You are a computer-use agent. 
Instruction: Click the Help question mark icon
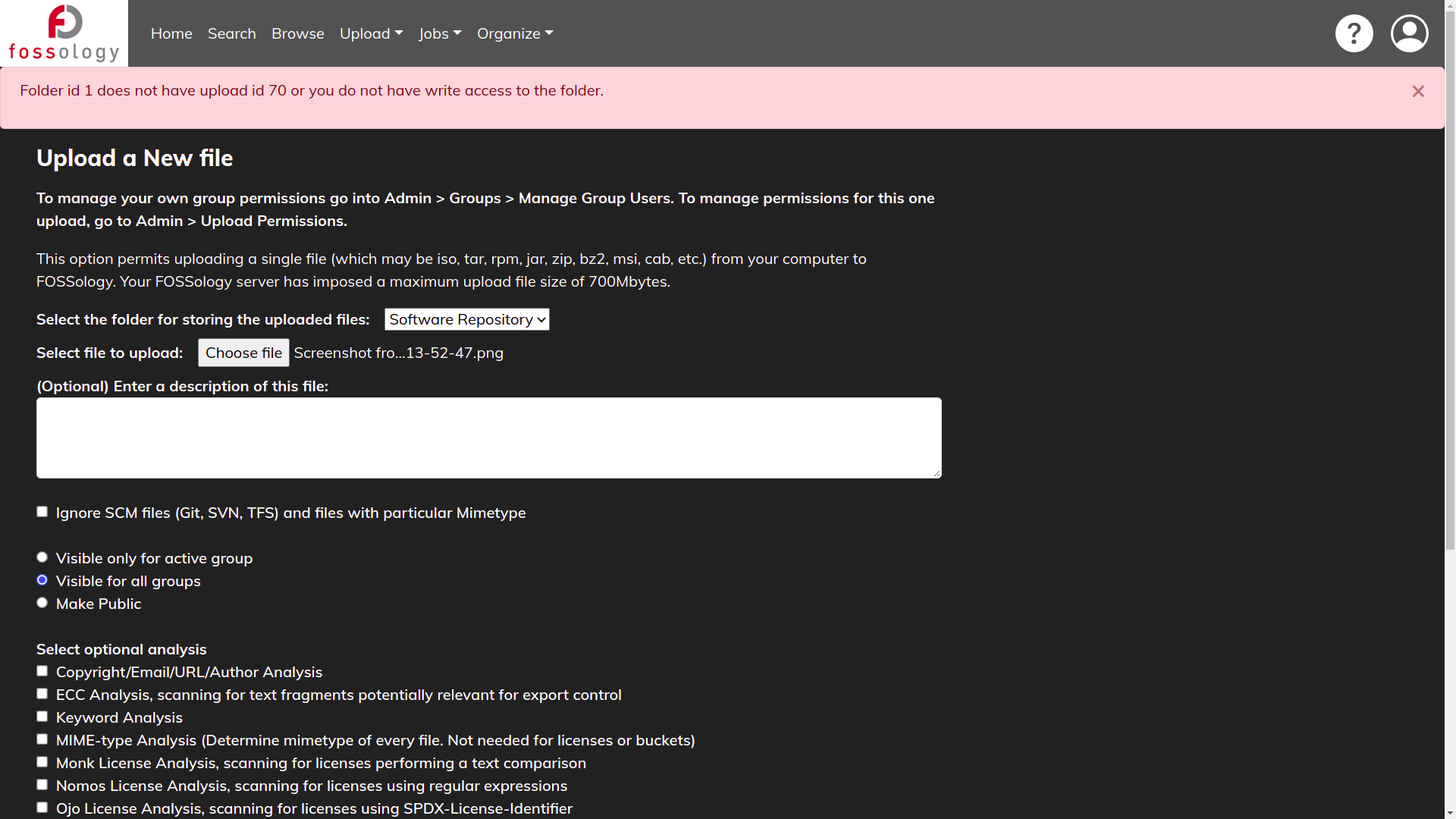(x=1354, y=33)
